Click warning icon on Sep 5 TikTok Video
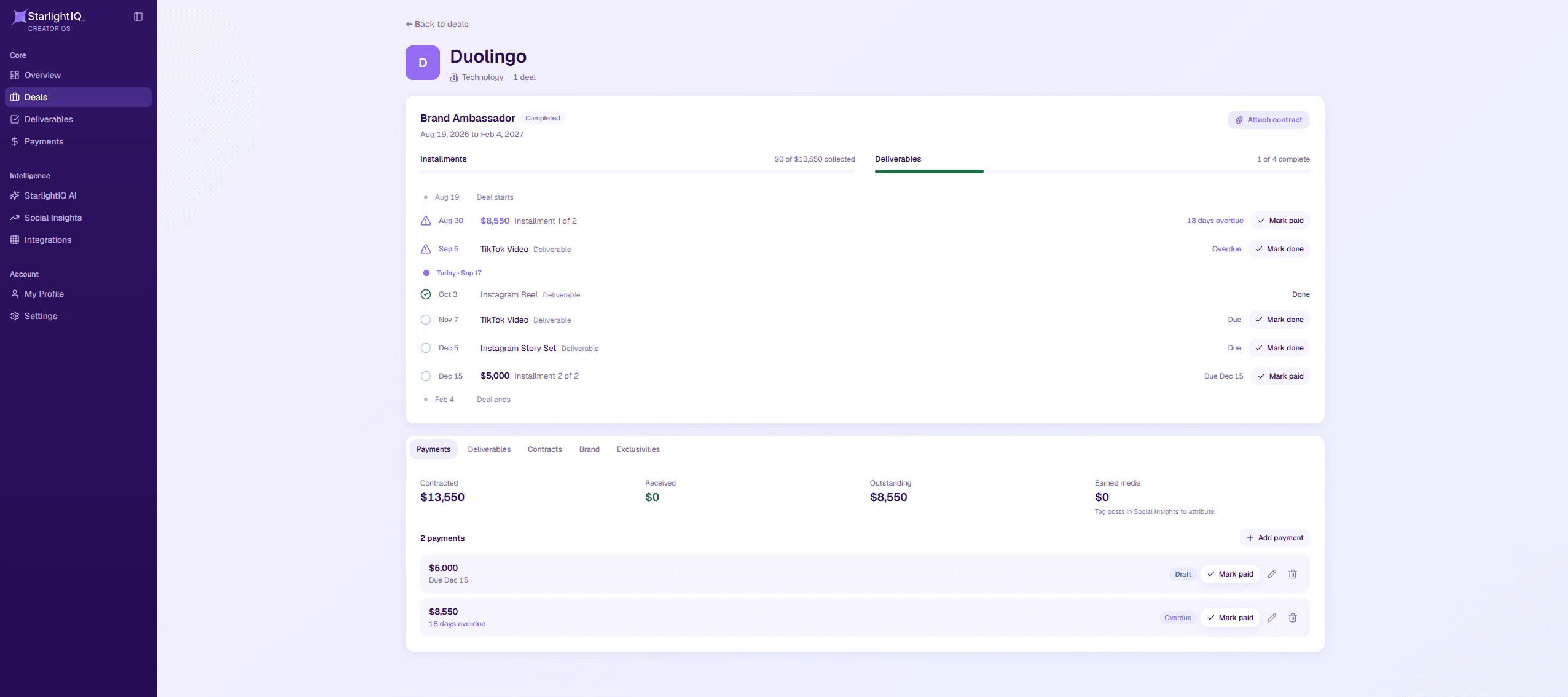 426,249
